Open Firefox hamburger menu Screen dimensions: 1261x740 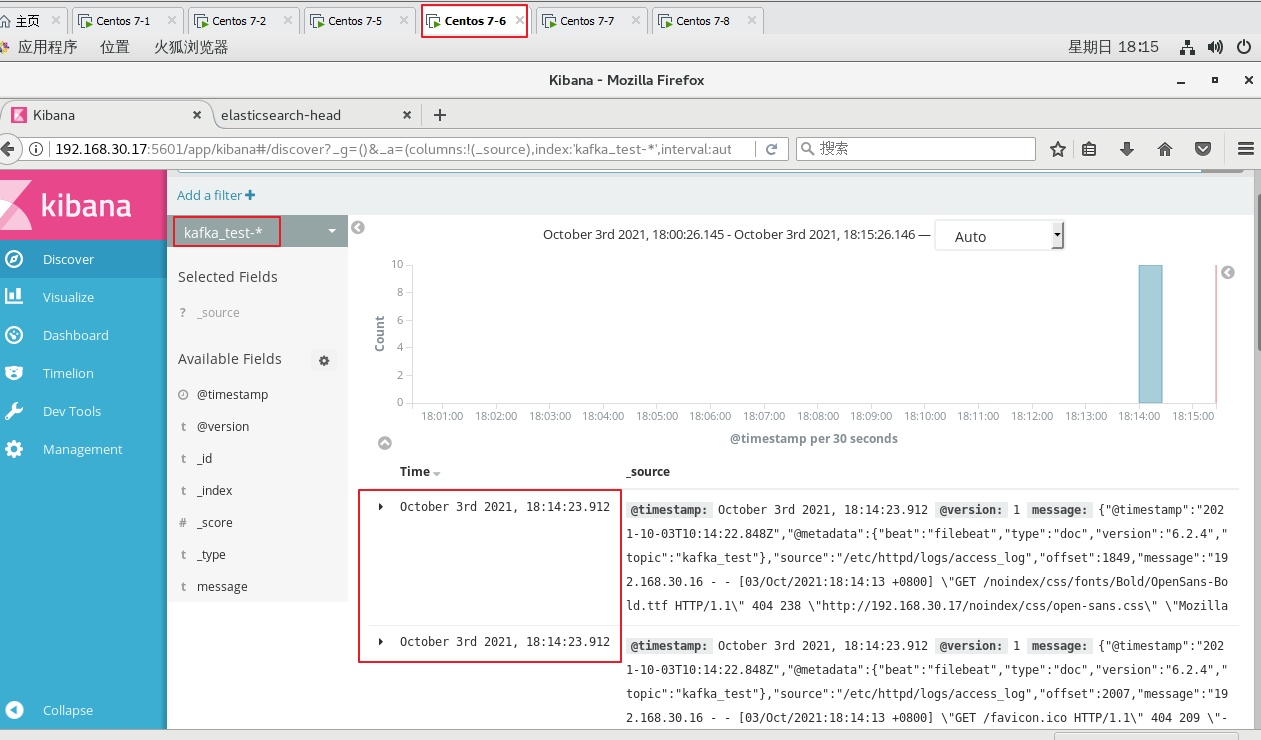pyautogui.click(x=1246, y=149)
